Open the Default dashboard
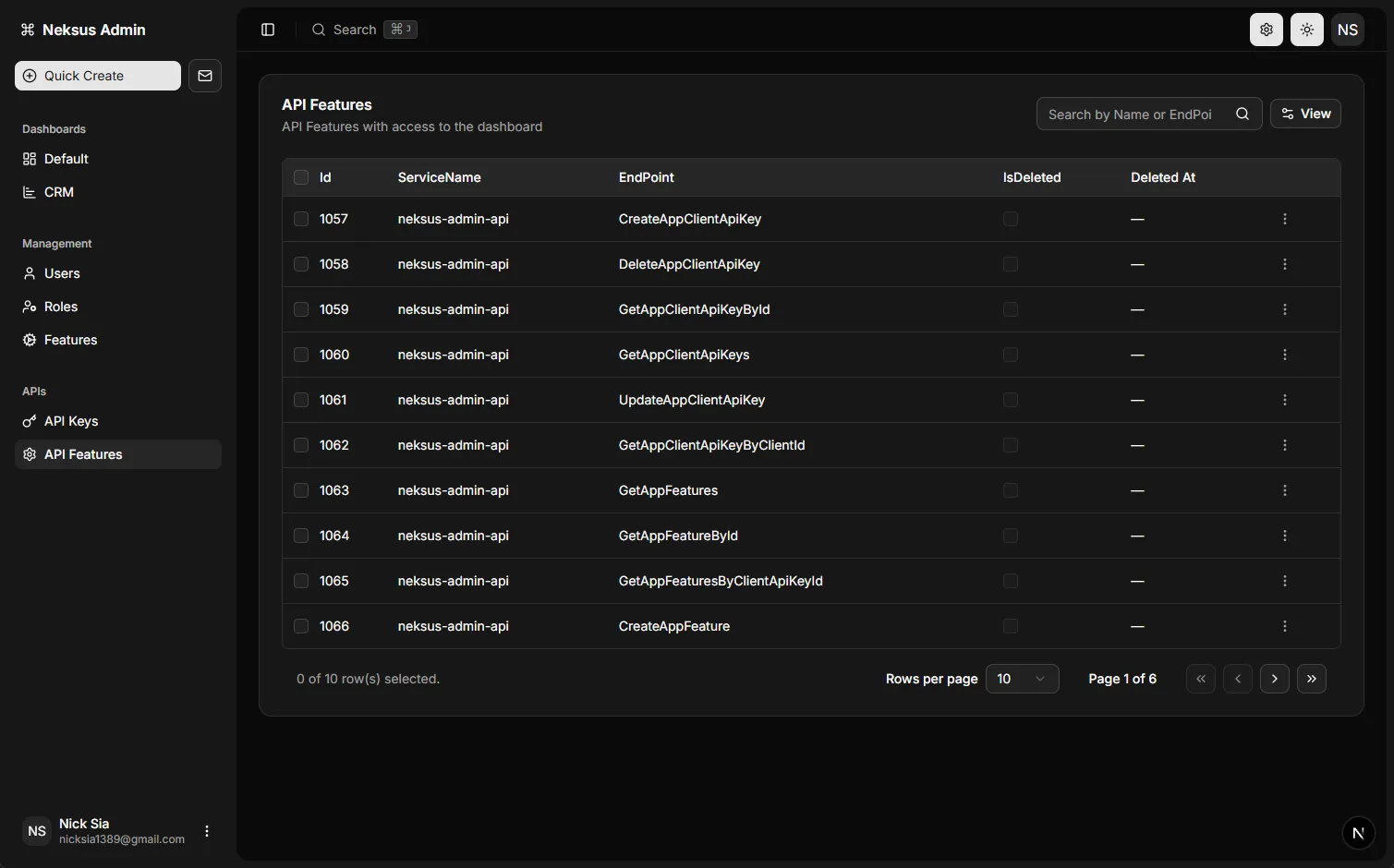The height and width of the screenshot is (868, 1394). coord(118,159)
